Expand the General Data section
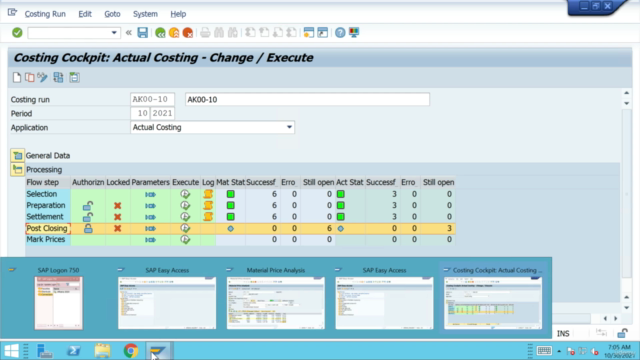 (17, 156)
